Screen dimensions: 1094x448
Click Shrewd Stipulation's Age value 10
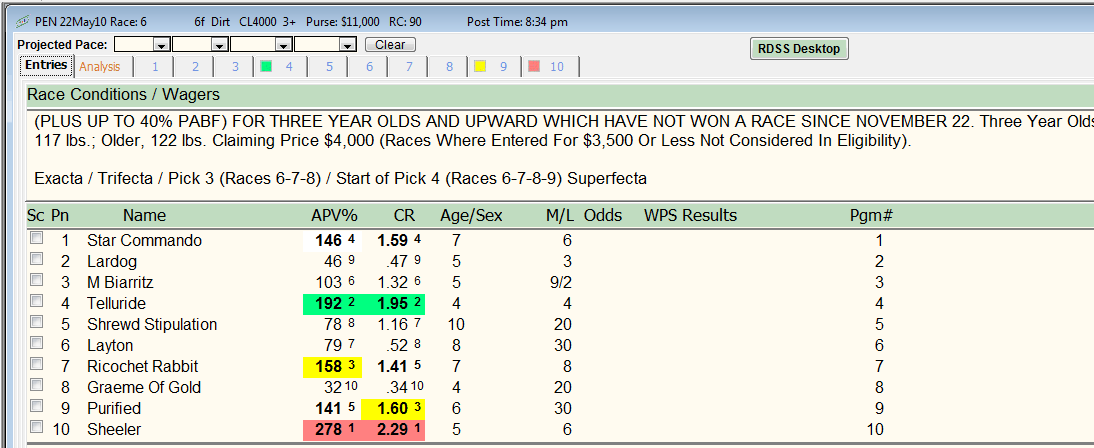point(456,324)
